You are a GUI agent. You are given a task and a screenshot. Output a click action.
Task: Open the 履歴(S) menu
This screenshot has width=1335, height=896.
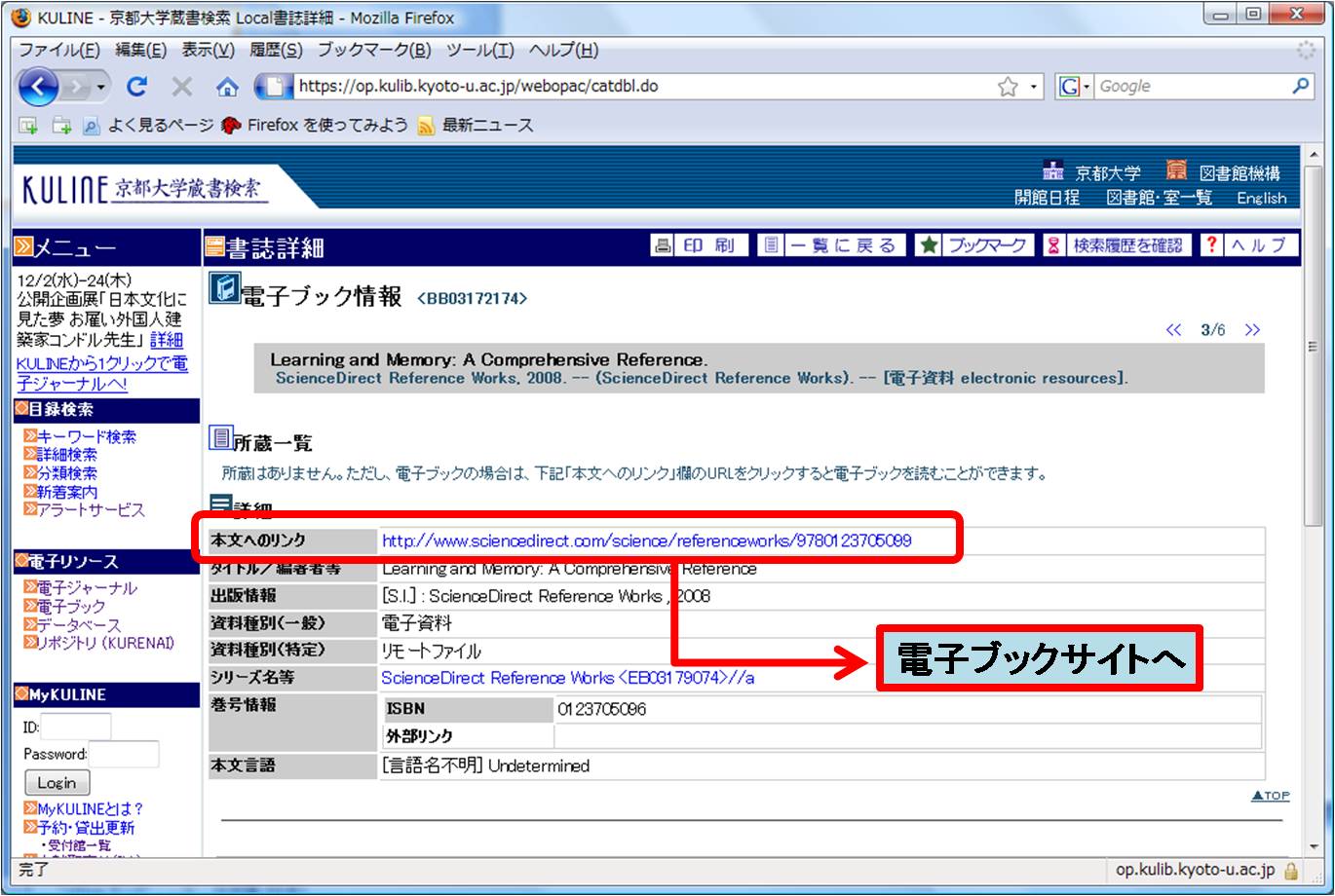[276, 50]
